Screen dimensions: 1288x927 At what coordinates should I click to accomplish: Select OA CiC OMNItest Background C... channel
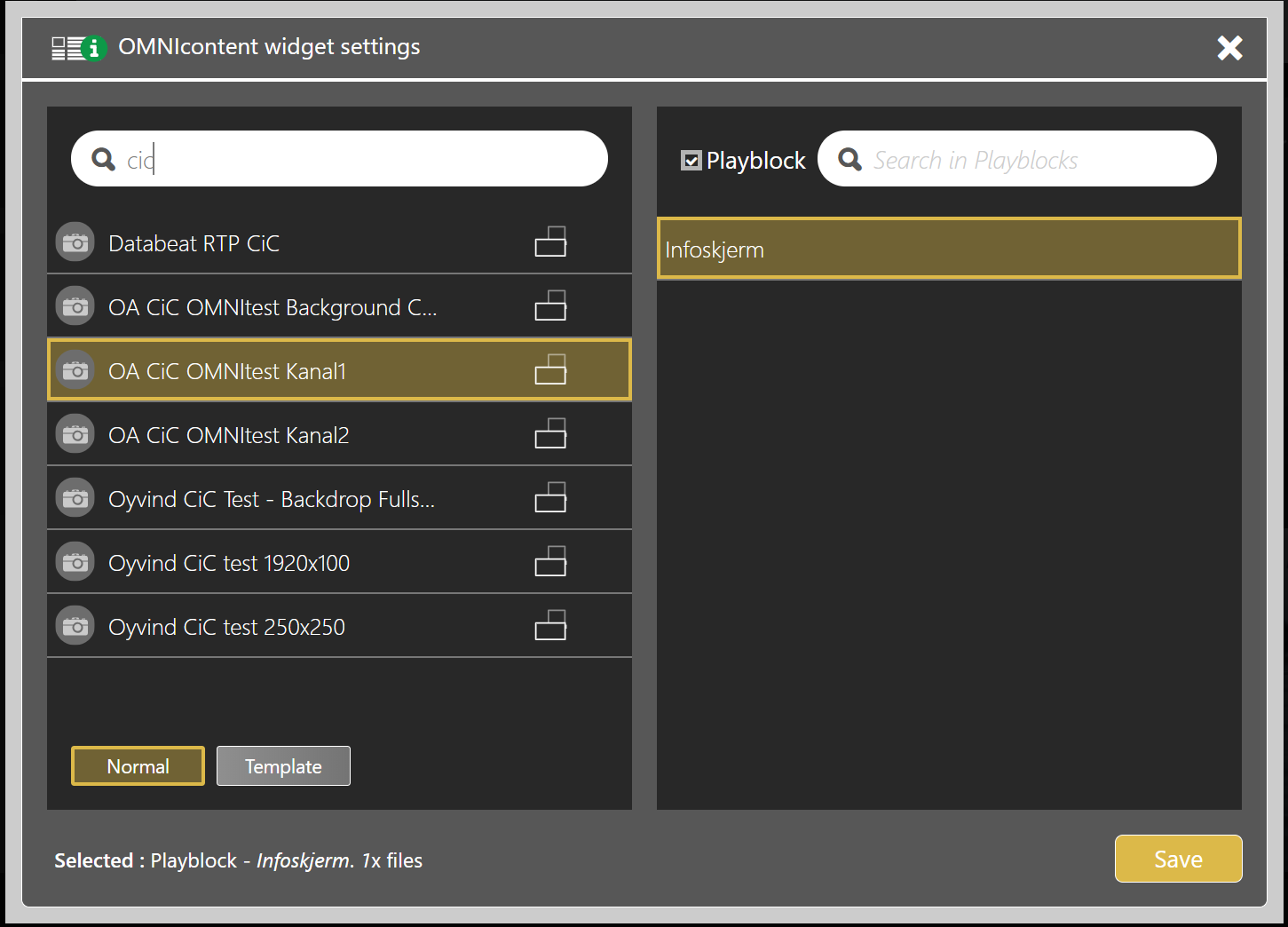(x=339, y=306)
